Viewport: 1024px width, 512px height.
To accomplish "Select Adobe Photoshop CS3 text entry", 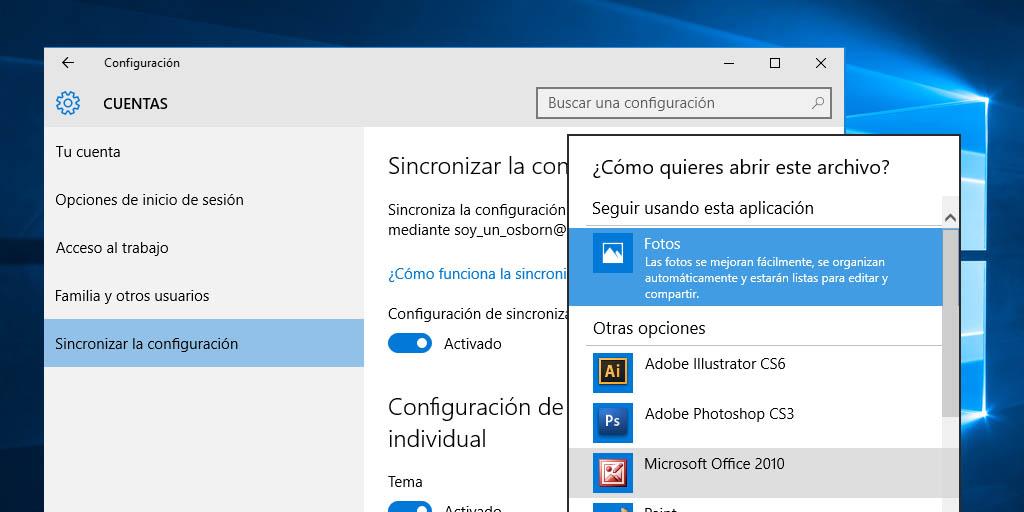I will (x=719, y=414).
